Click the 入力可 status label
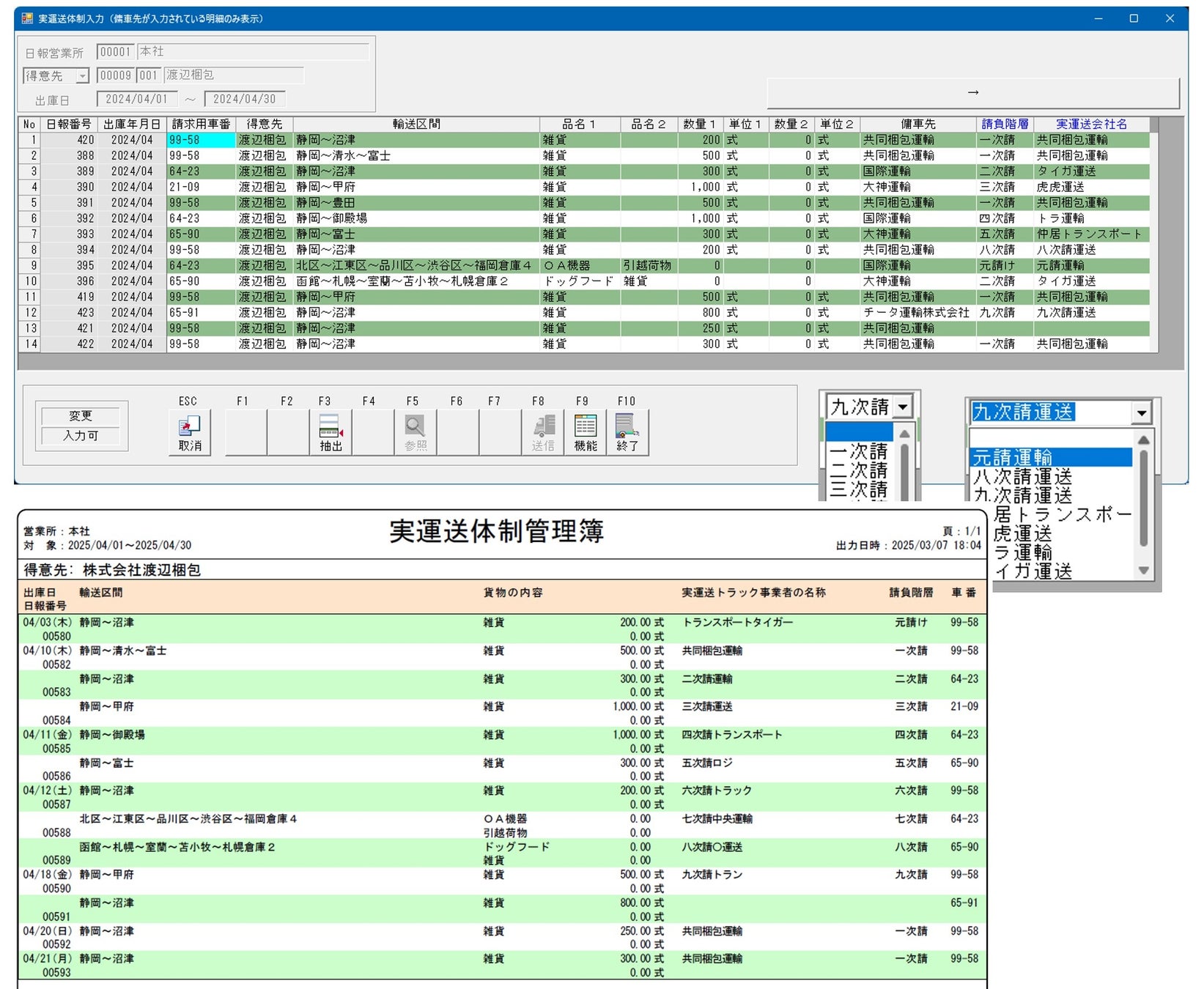 81,435
